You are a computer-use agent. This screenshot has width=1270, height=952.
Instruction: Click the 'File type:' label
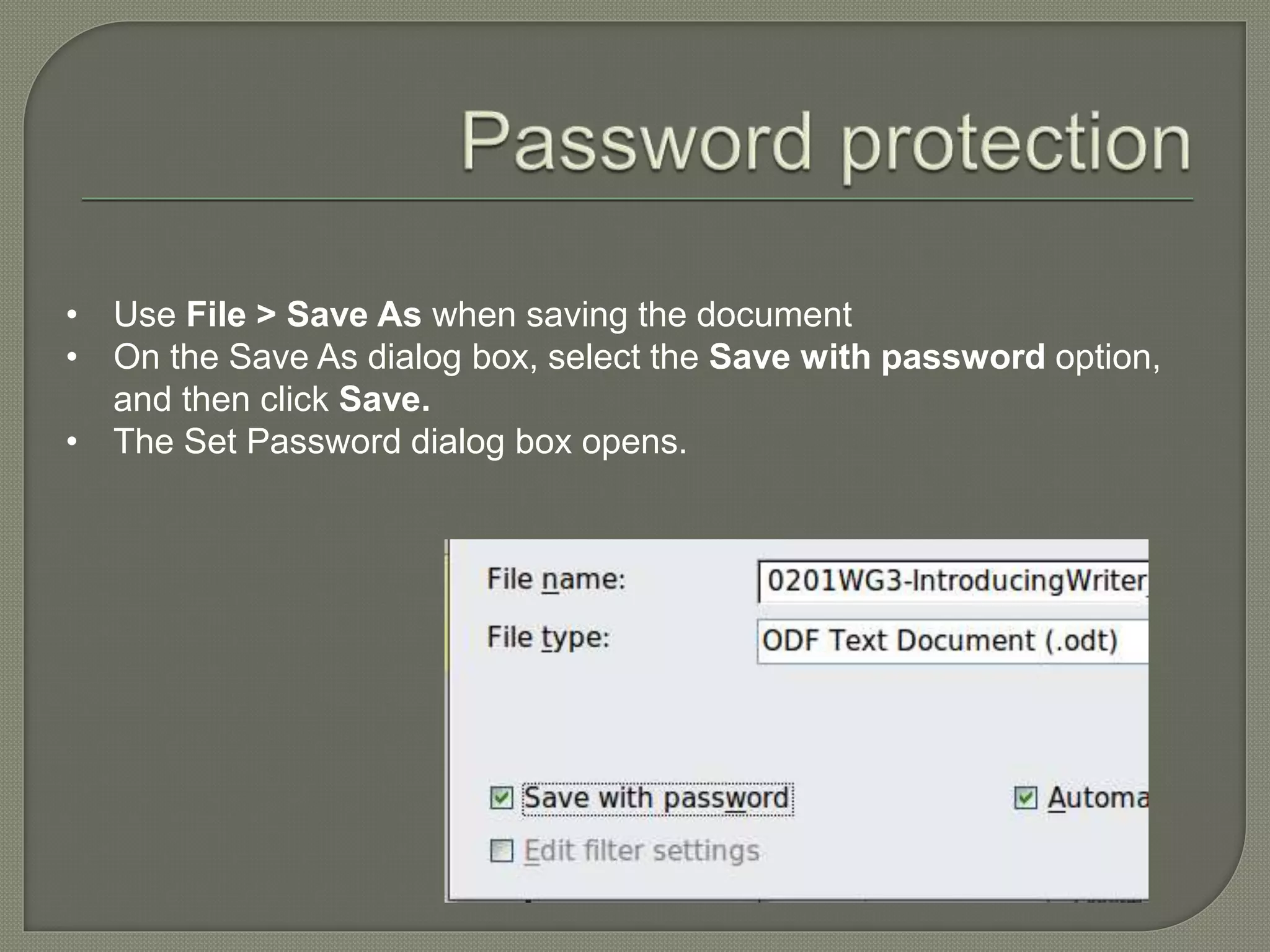pos(548,638)
